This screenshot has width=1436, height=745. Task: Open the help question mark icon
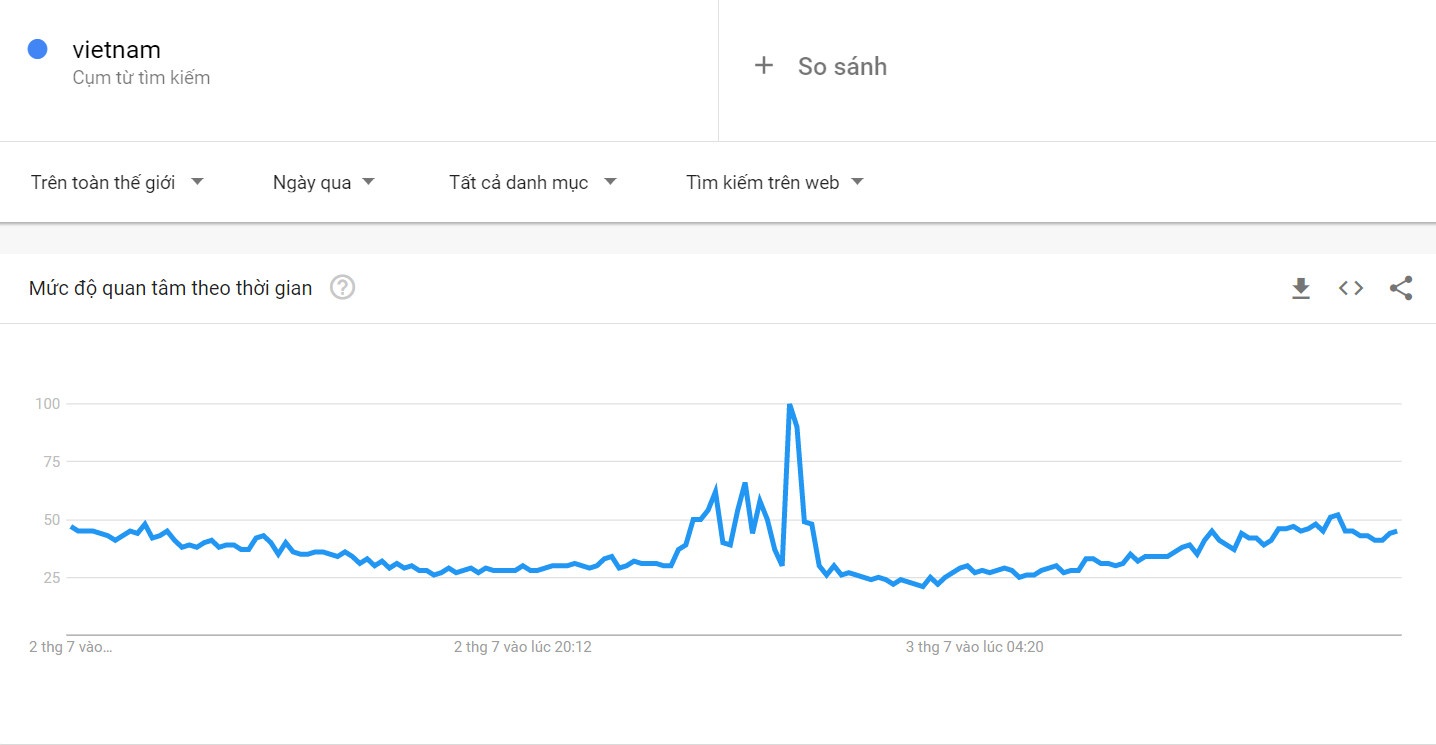[343, 288]
